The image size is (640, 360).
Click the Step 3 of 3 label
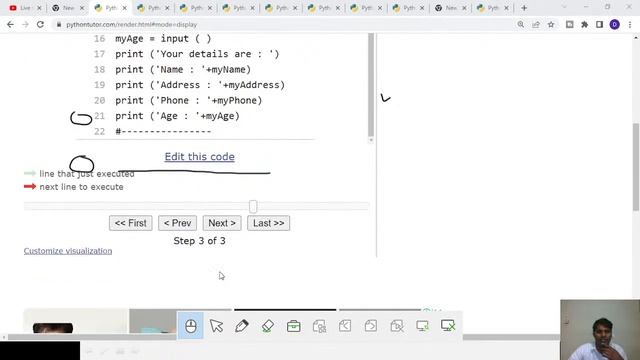click(x=200, y=241)
